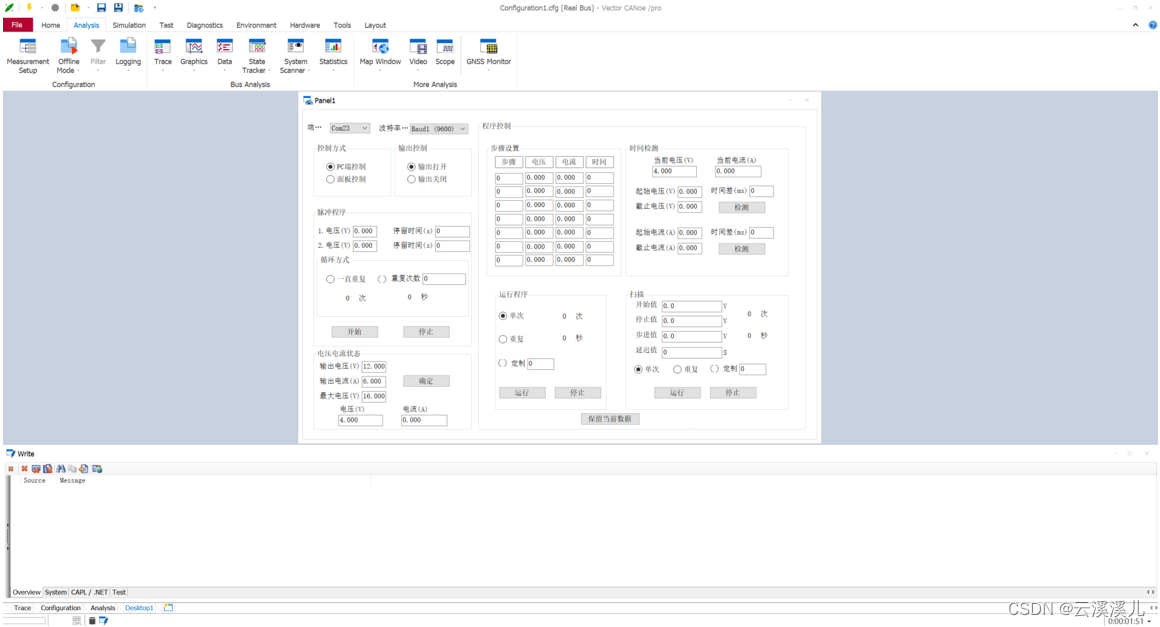Choose the 重复次数 radio option

(382, 279)
